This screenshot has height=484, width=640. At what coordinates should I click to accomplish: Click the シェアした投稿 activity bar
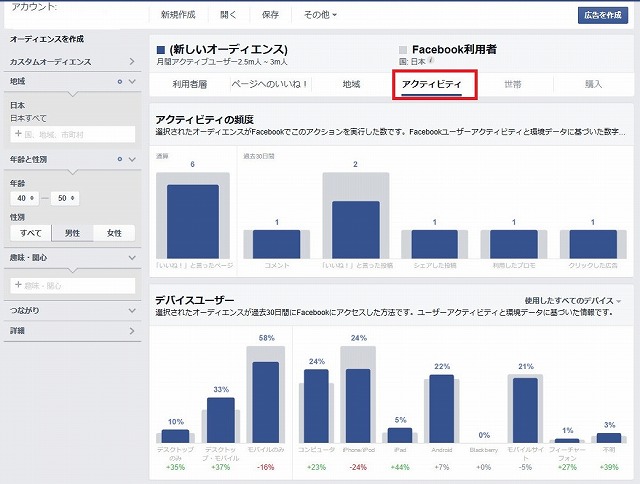pos(435,244)
